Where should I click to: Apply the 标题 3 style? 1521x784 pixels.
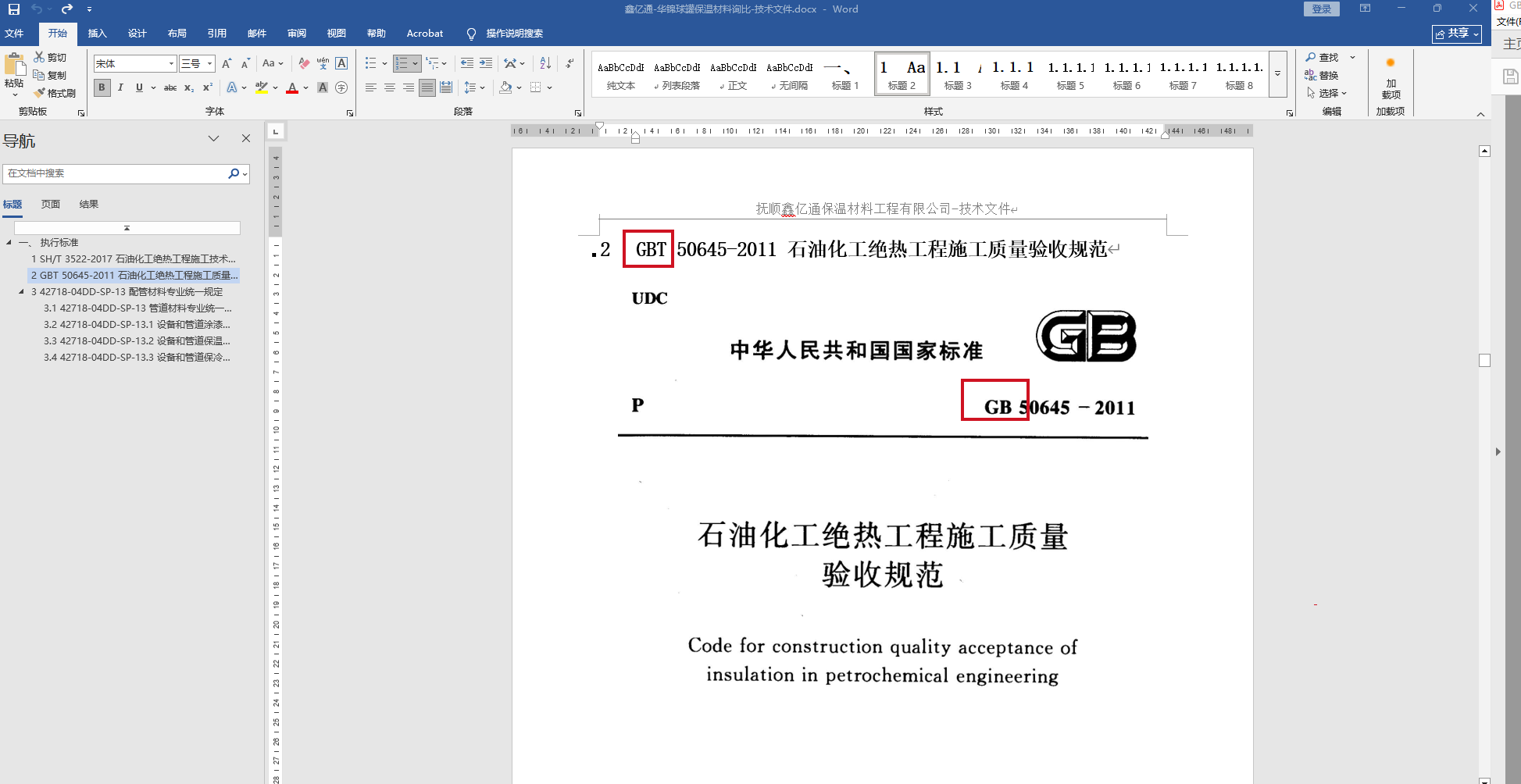(958, 74)
